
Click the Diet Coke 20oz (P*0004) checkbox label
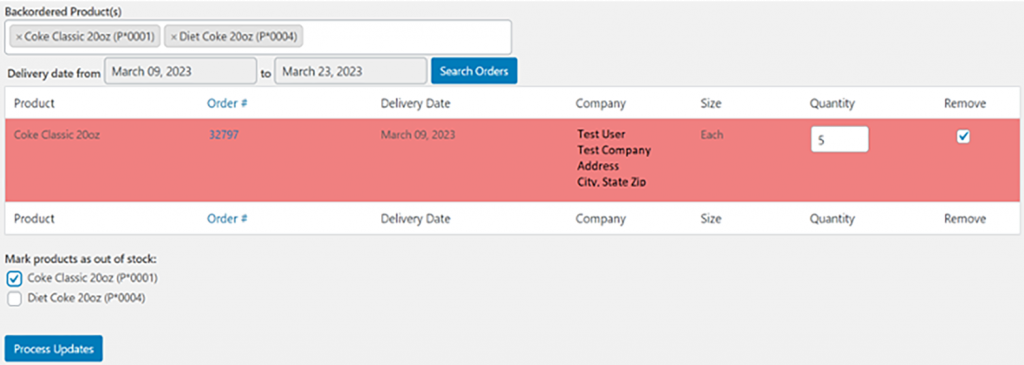click(x=86, y=298)
